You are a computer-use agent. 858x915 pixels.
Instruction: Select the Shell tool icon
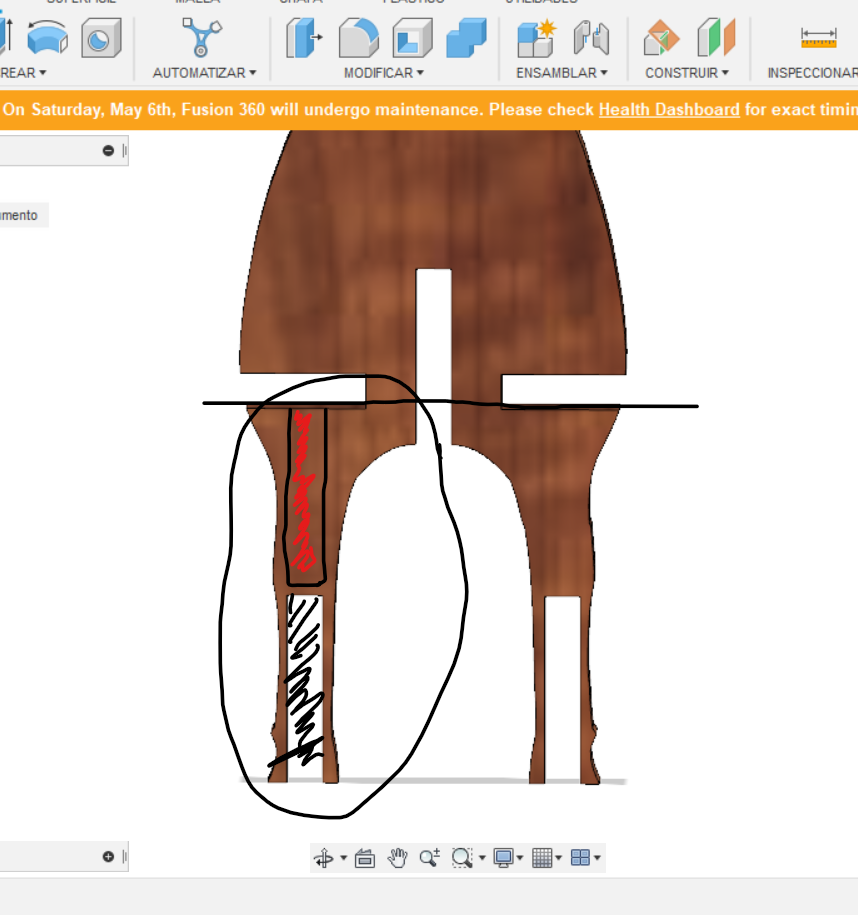[412, 38]
